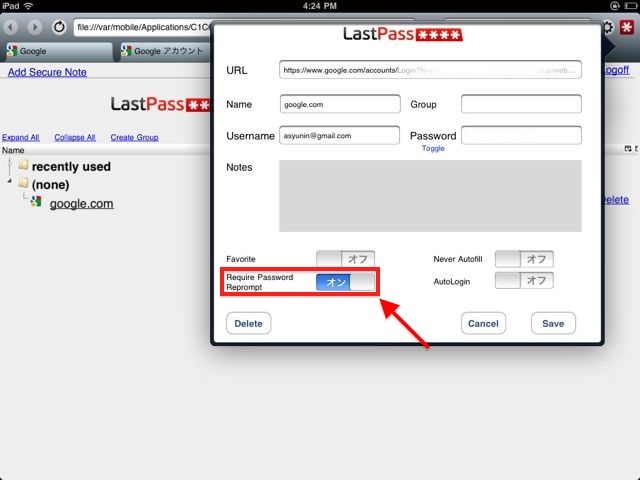
Task: Click the Collapse All link
Action: (x=75, y=138)
